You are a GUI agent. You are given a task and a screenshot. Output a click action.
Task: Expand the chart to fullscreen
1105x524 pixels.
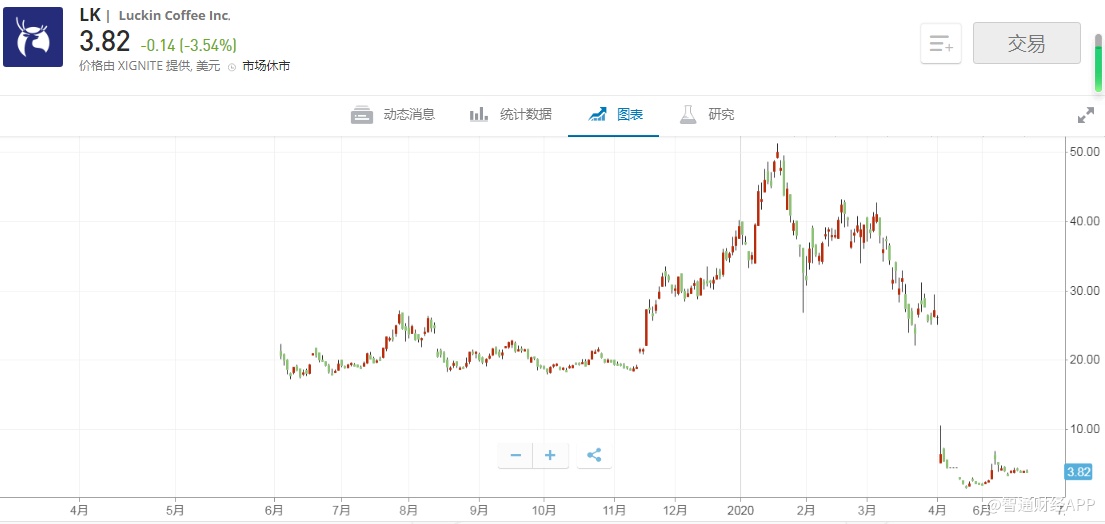[x=1085, y=115]
